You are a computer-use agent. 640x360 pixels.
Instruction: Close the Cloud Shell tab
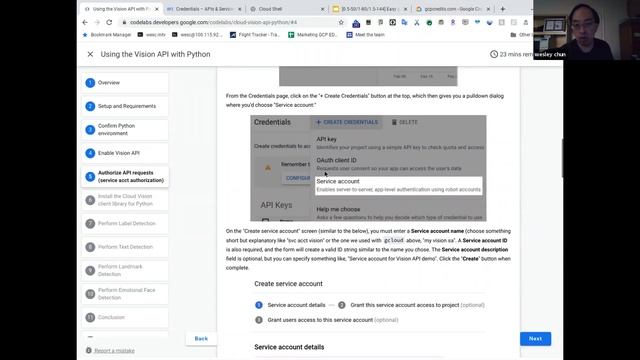[x=322, y=9]
